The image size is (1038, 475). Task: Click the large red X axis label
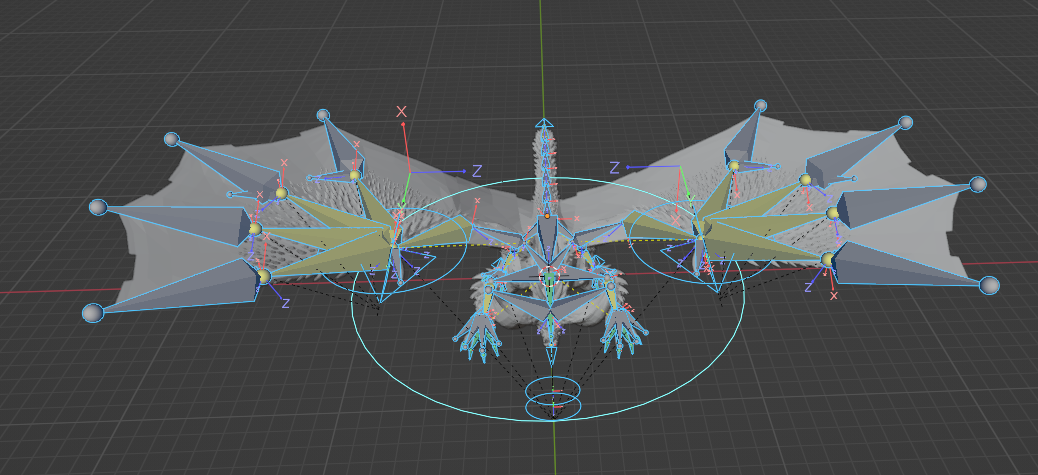[x=402, y=112]
